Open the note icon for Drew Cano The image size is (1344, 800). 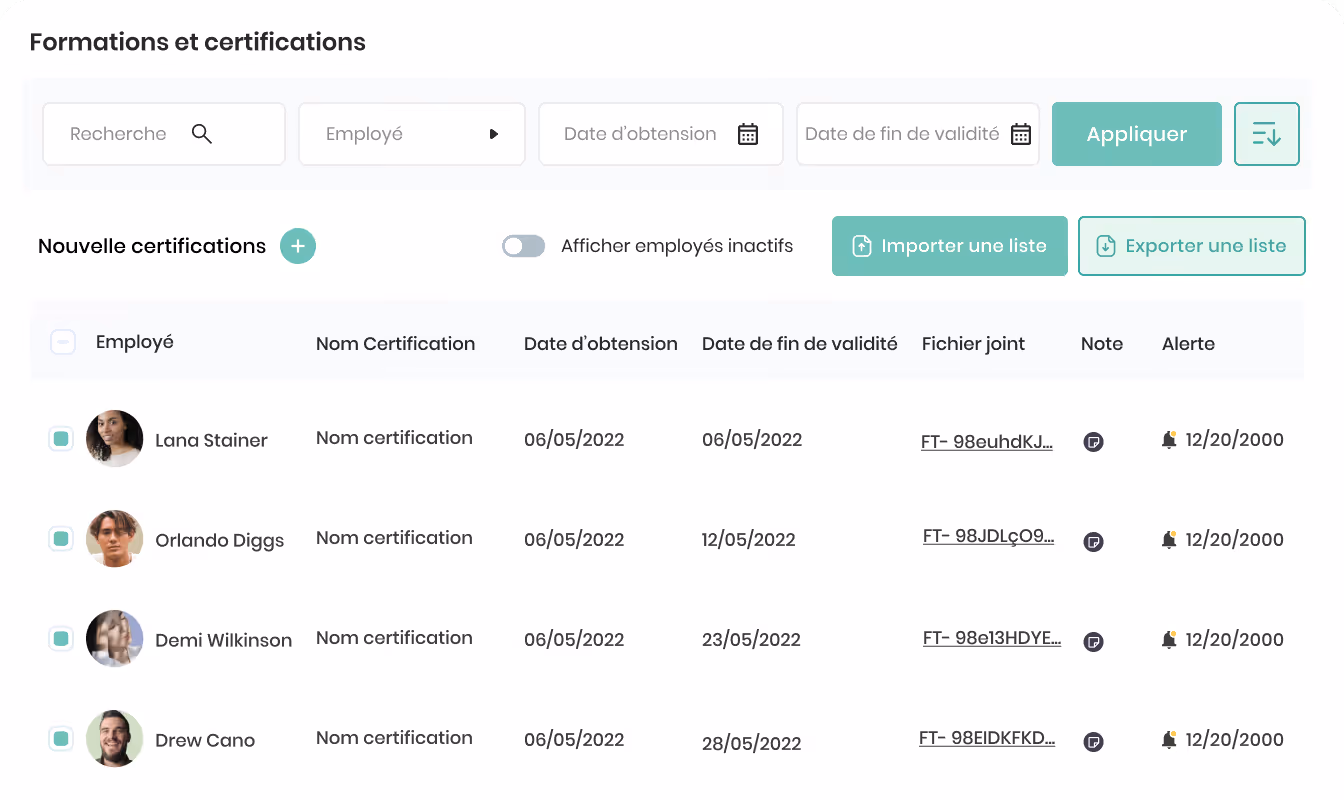tap(1094, 741)
